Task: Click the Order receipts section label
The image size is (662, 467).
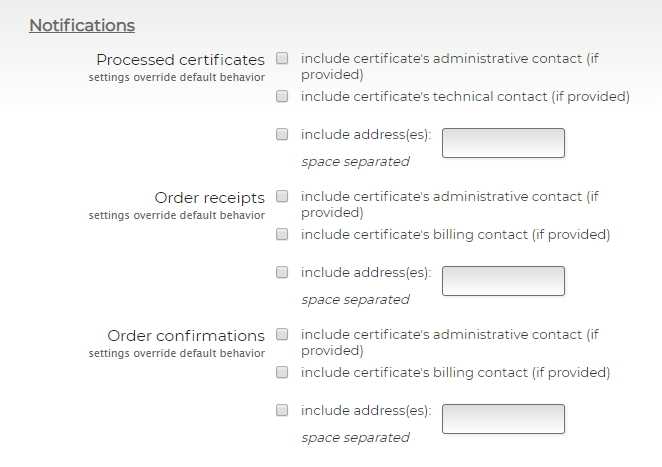Action: tap(209, 198)
